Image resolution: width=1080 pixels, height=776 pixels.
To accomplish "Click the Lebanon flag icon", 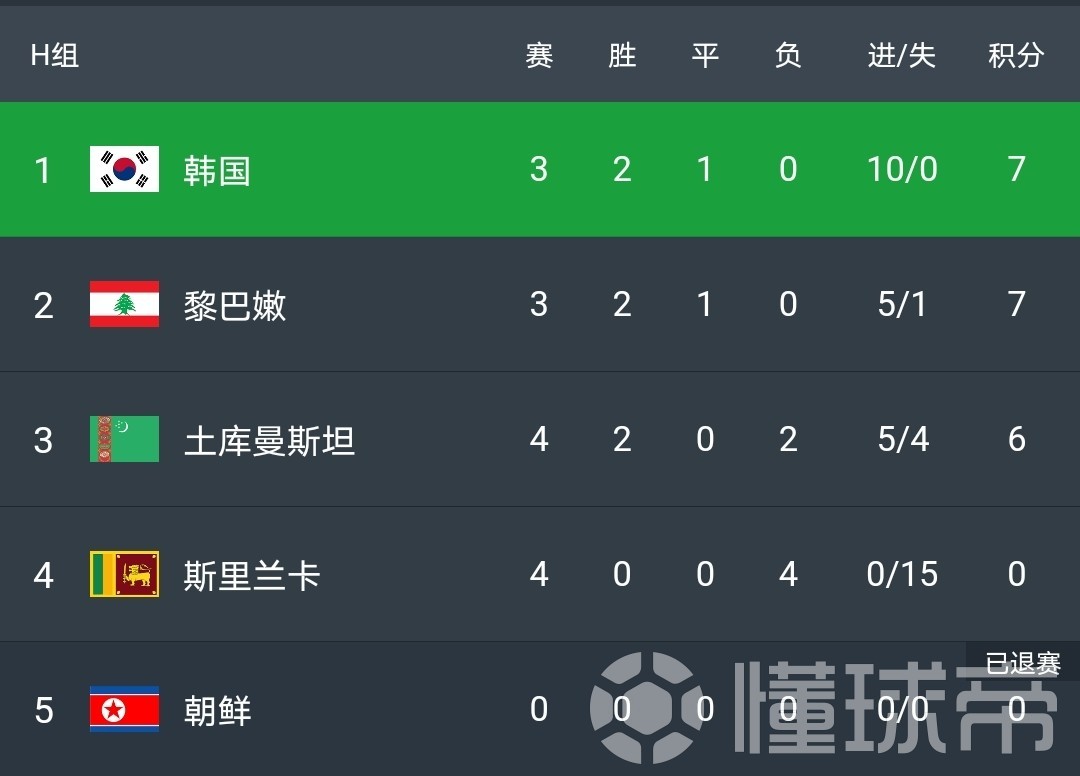I will tap(123, 305).
